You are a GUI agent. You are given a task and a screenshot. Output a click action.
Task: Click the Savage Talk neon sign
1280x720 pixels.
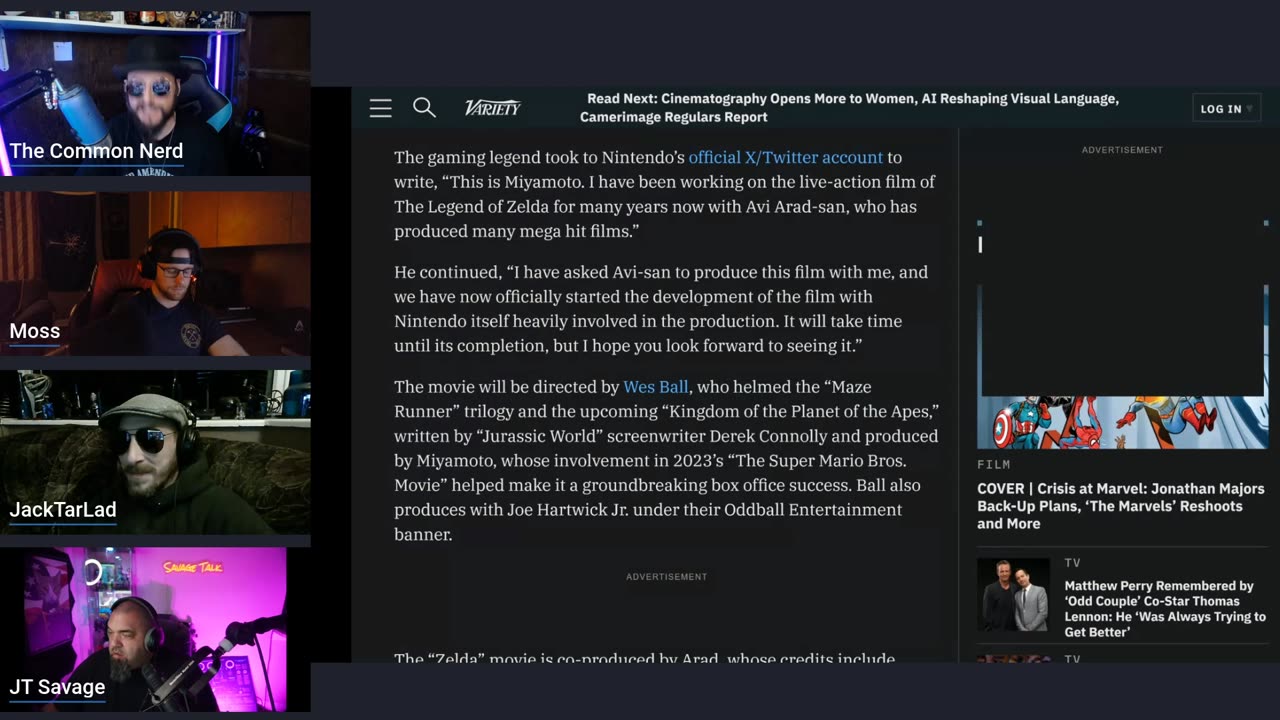pyautogui.click(x=195, y=568)
